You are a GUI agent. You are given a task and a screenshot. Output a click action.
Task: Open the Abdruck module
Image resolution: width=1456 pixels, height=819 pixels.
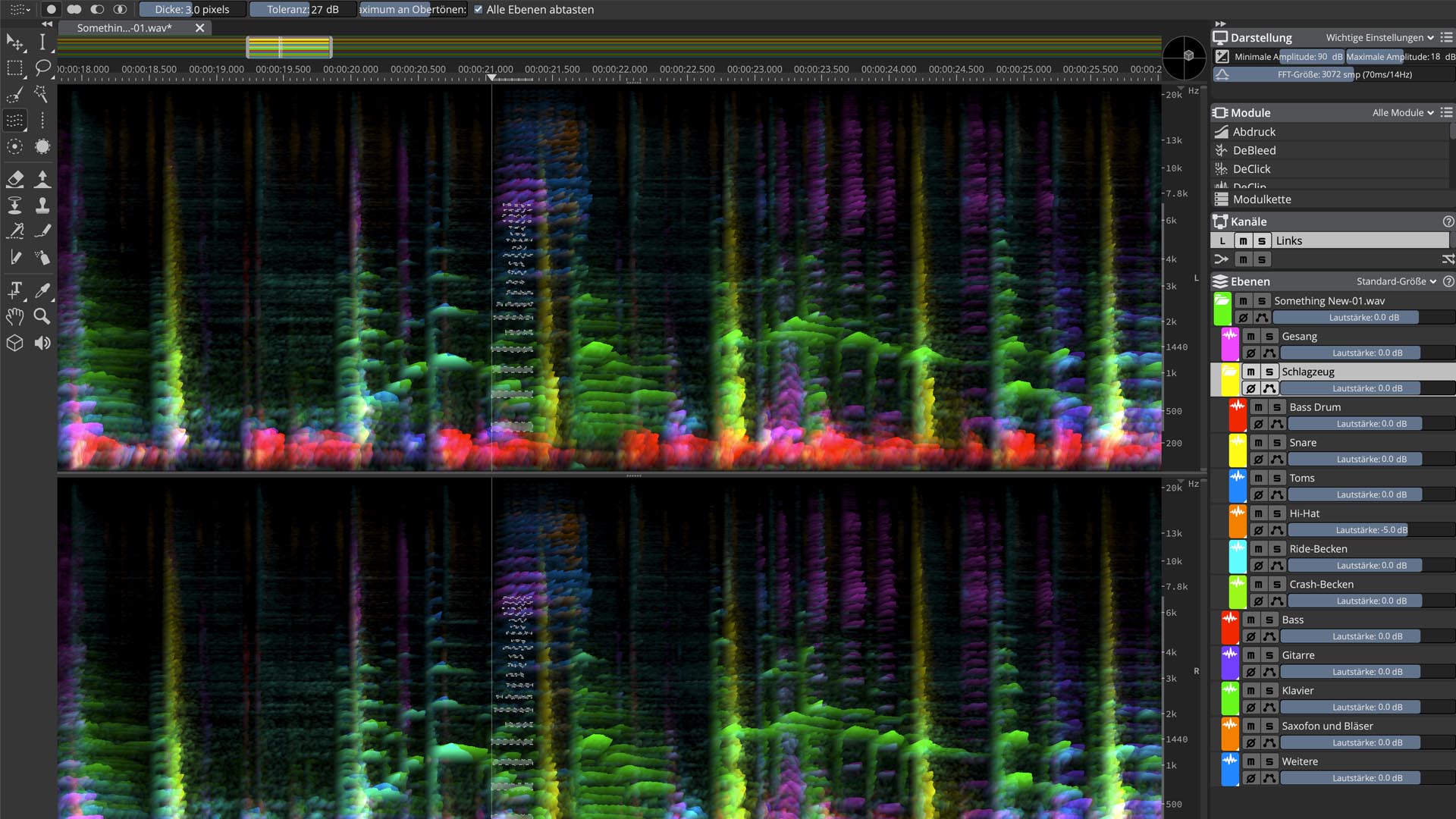[x=1331, y=132]
